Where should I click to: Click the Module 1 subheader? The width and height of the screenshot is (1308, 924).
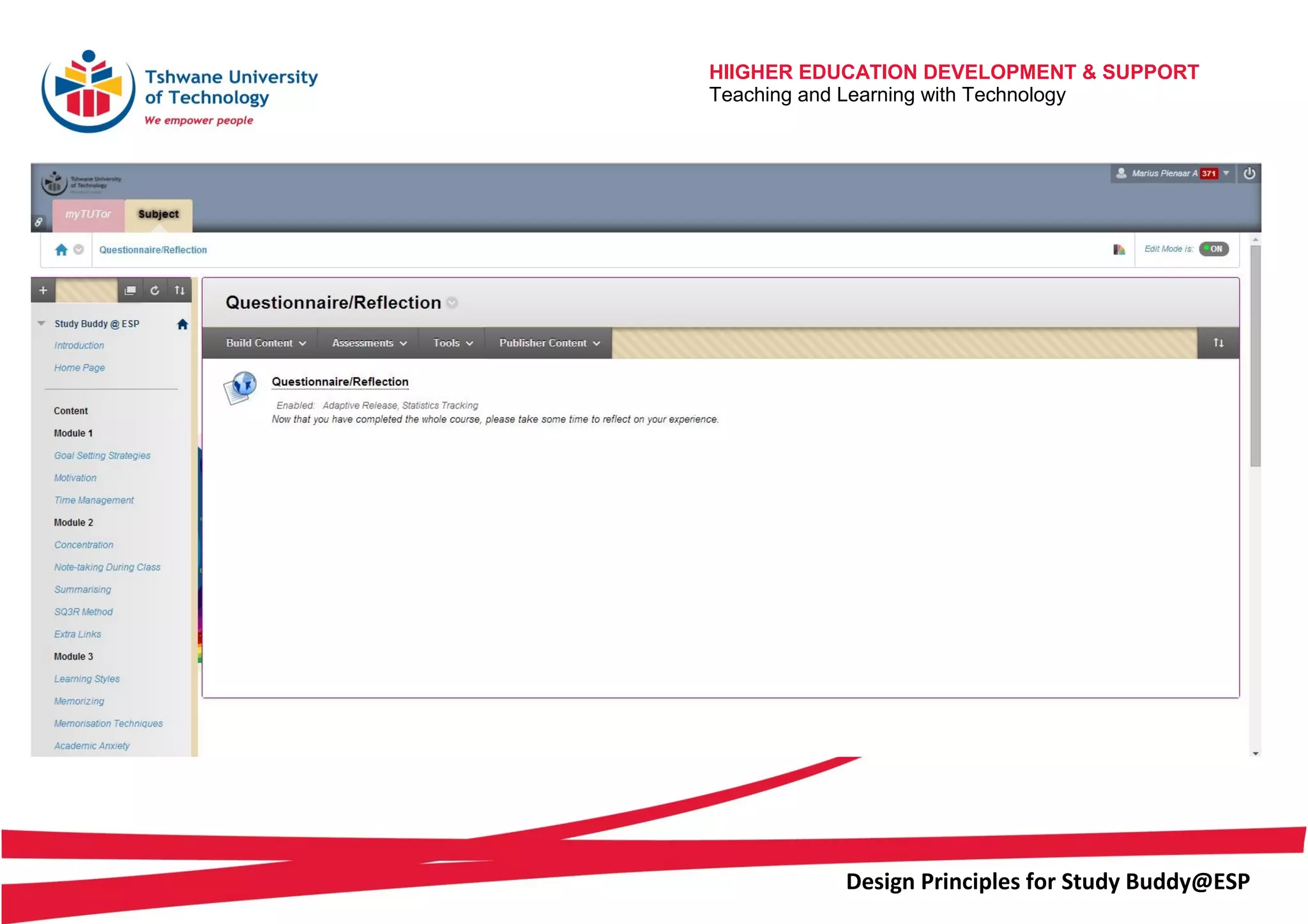pyautogui.click(x=73, y=434)
